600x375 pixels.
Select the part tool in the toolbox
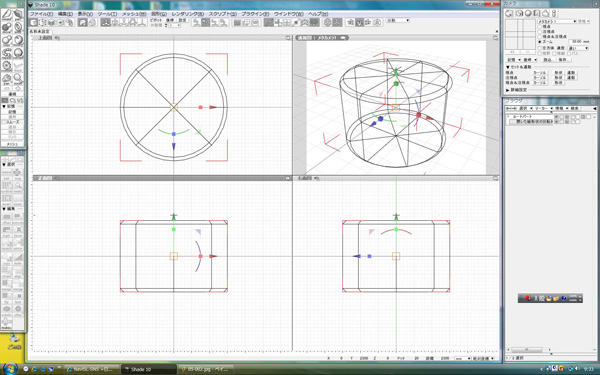tap(18, 15)
